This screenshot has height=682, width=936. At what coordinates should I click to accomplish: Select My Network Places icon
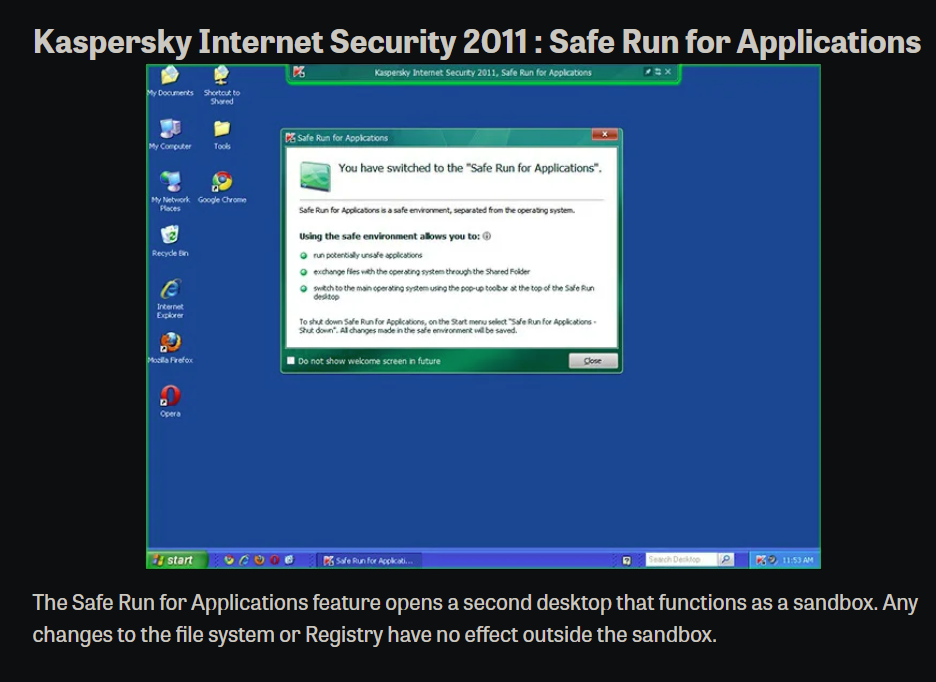click(170, 191)
